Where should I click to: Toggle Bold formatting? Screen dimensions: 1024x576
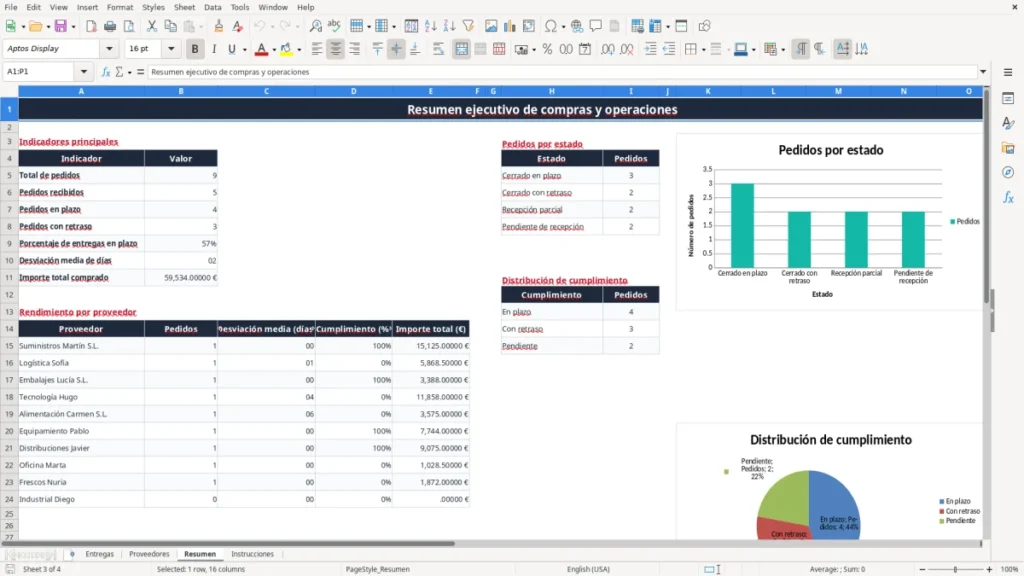pyautogui.click(x=195, y=49)
